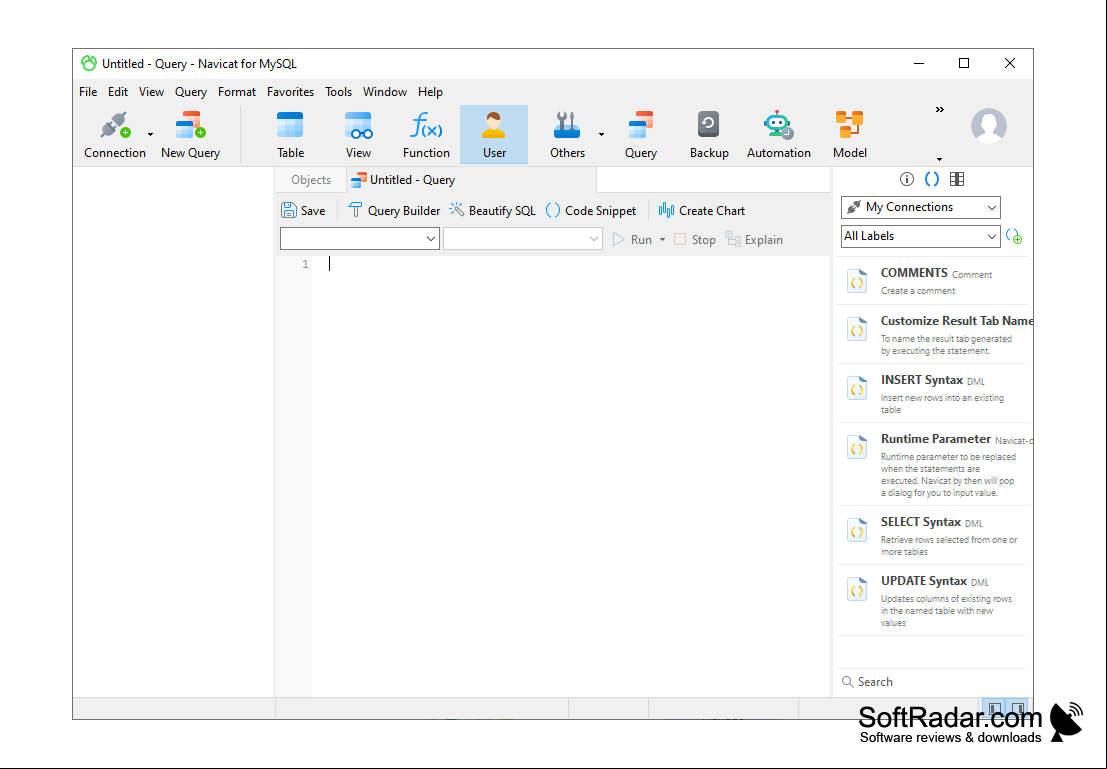This screenshot has width=1107, height=769.
Task: Select the Customize Result Tab Name snippet
Action: (933, 335)
